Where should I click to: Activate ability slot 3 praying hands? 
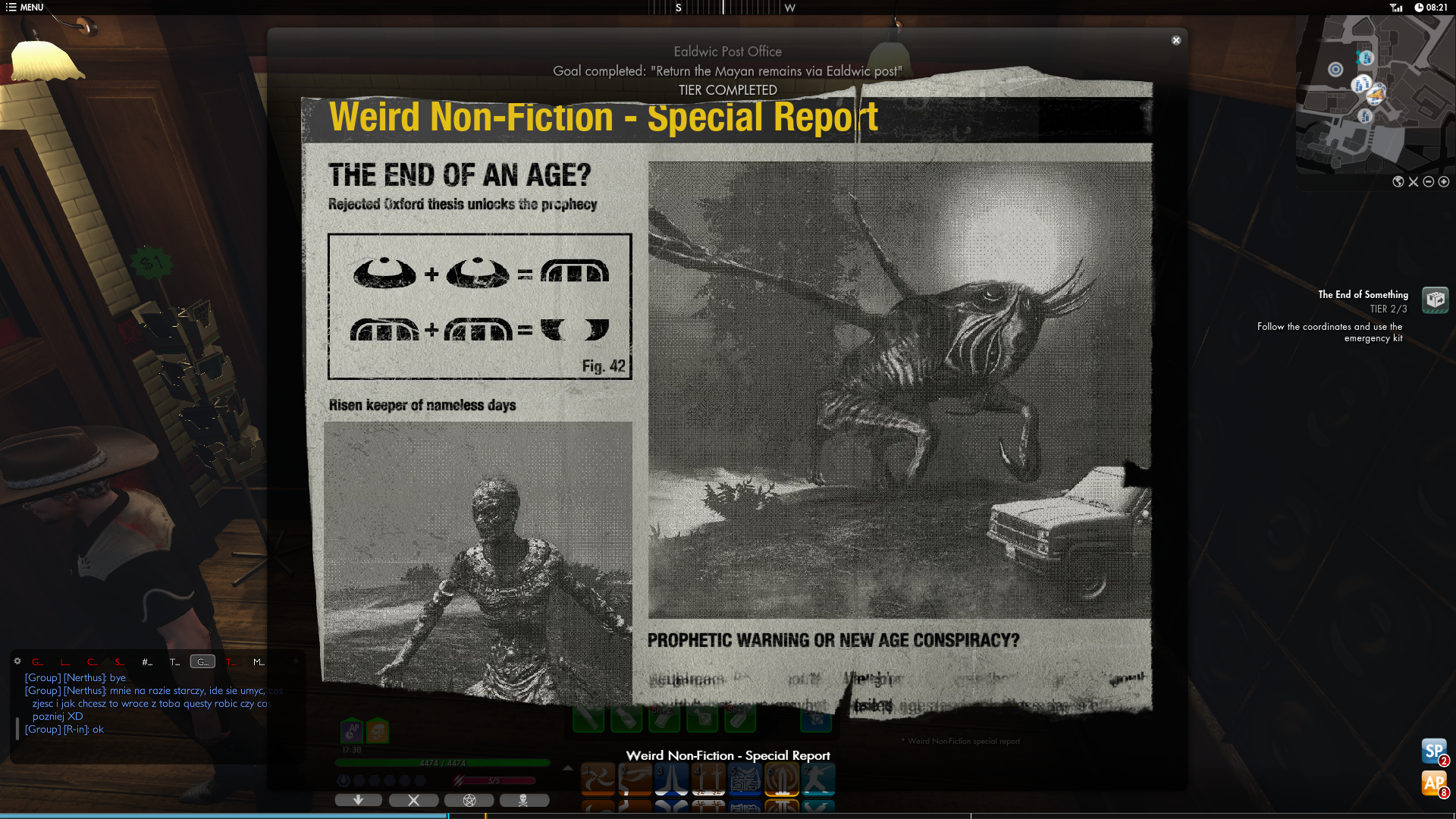(x=671, y=780)
